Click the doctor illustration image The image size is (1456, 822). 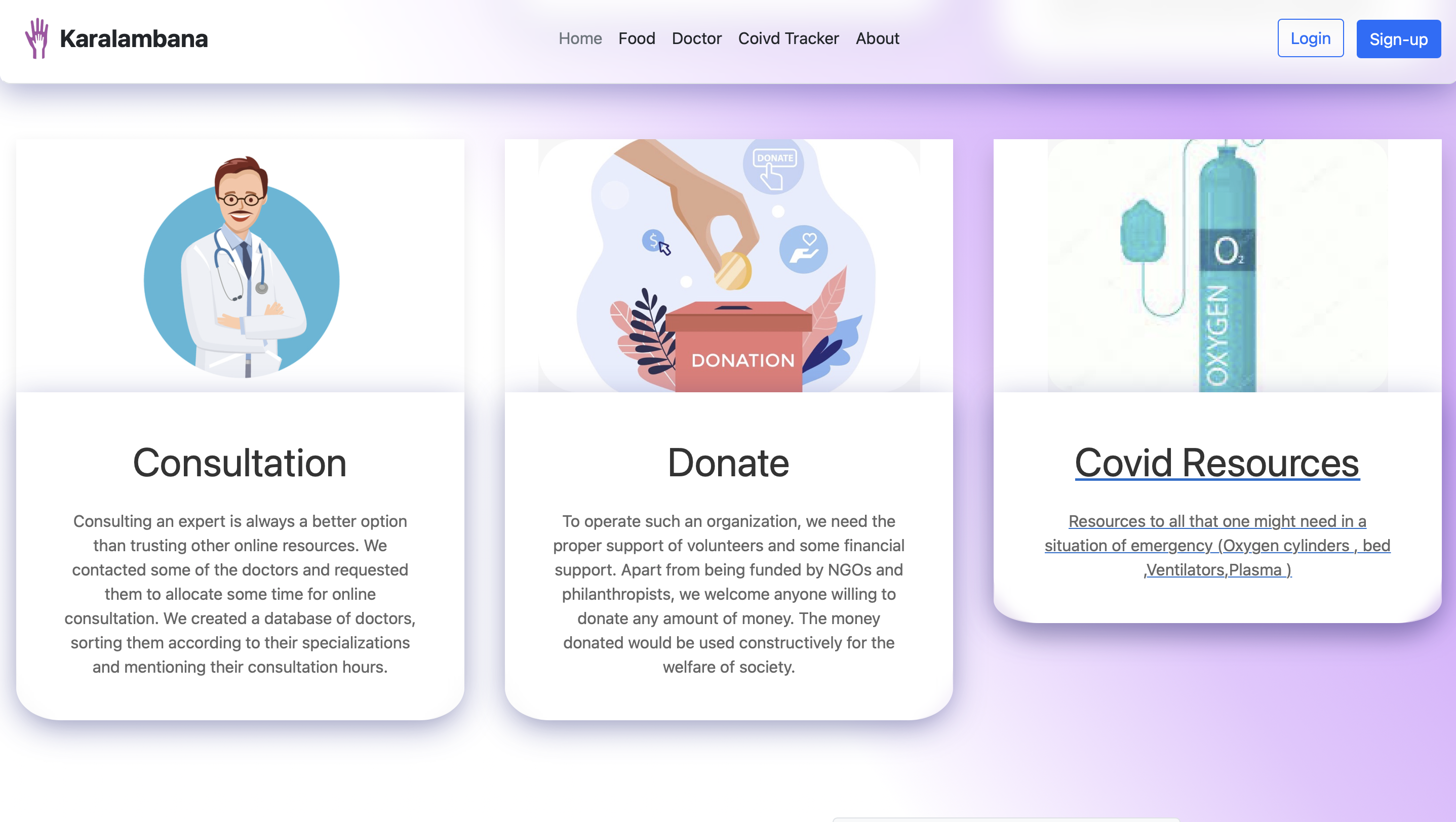(242, 266)
